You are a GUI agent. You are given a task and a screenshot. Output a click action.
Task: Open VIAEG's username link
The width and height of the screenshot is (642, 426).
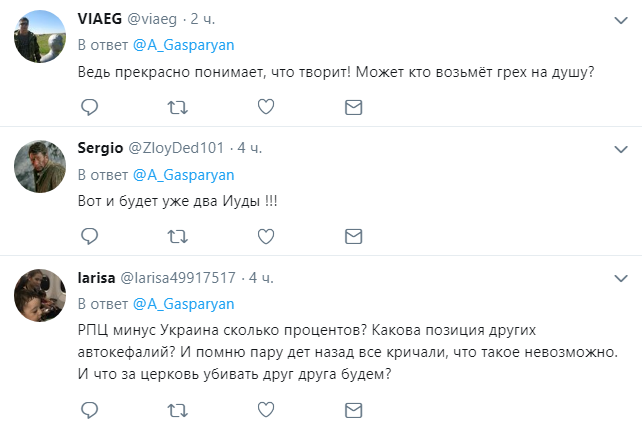[x=105, y=19]
